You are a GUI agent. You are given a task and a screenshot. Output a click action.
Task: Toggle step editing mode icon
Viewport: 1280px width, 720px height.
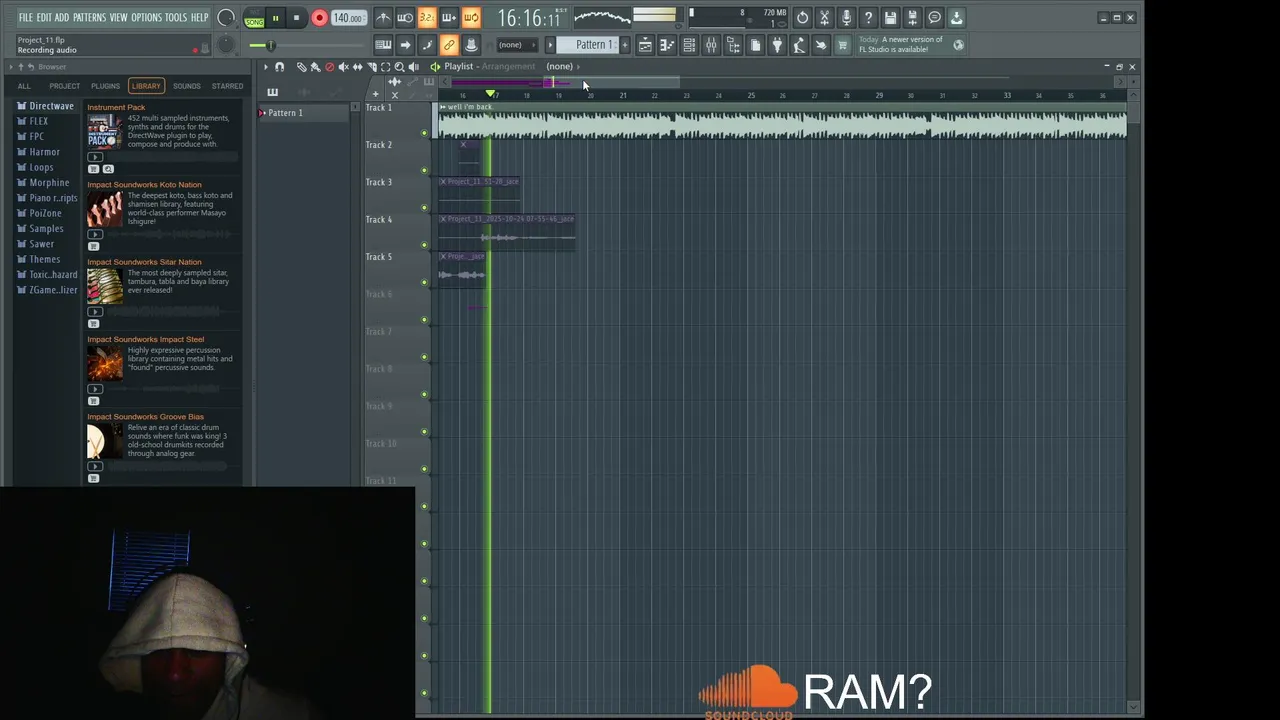427,45
